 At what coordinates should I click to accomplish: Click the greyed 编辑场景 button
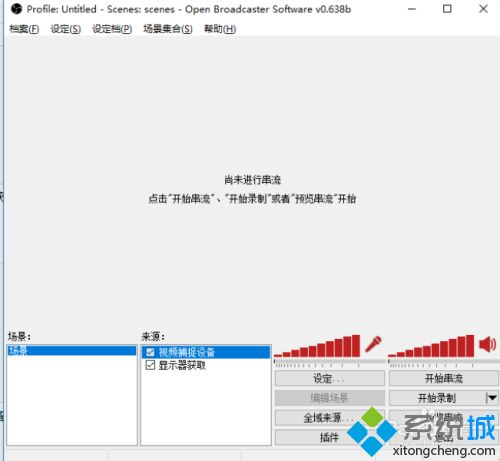pyautogui.click(x=330, y=398)
